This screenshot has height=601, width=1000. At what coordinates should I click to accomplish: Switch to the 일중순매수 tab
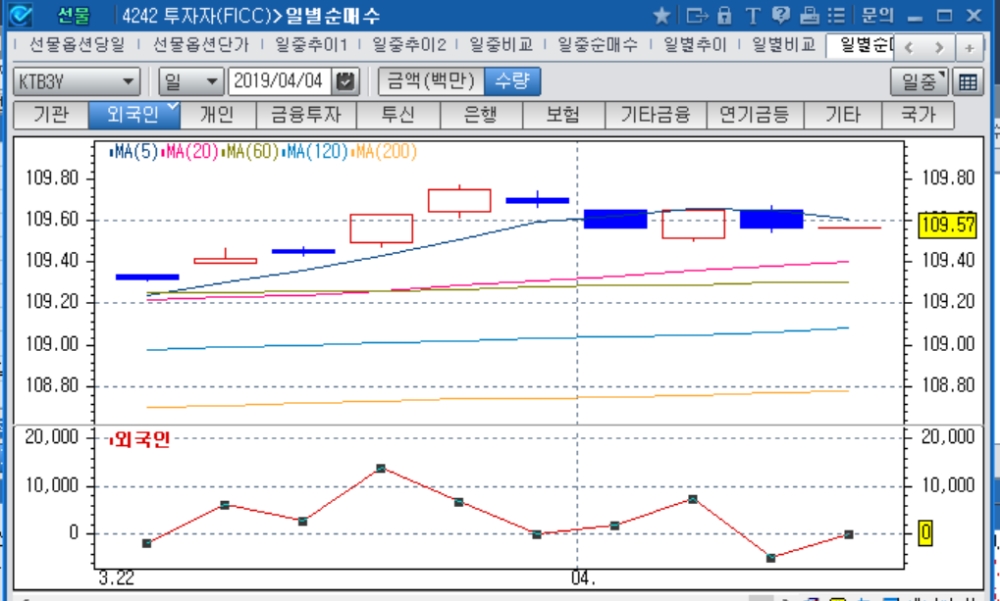click(597, 45)
